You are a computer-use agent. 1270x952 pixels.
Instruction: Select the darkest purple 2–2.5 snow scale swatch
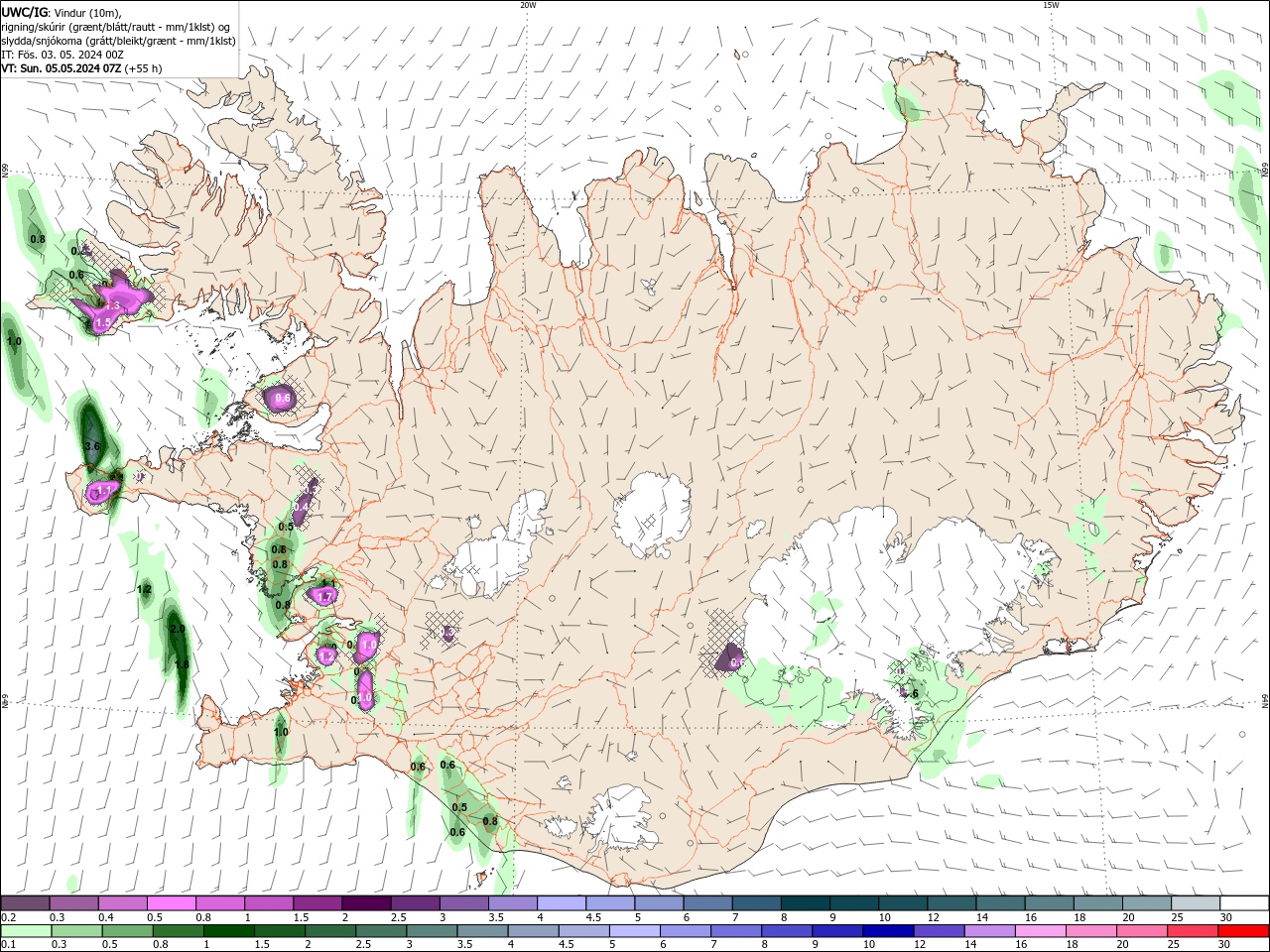coord(366,903)
